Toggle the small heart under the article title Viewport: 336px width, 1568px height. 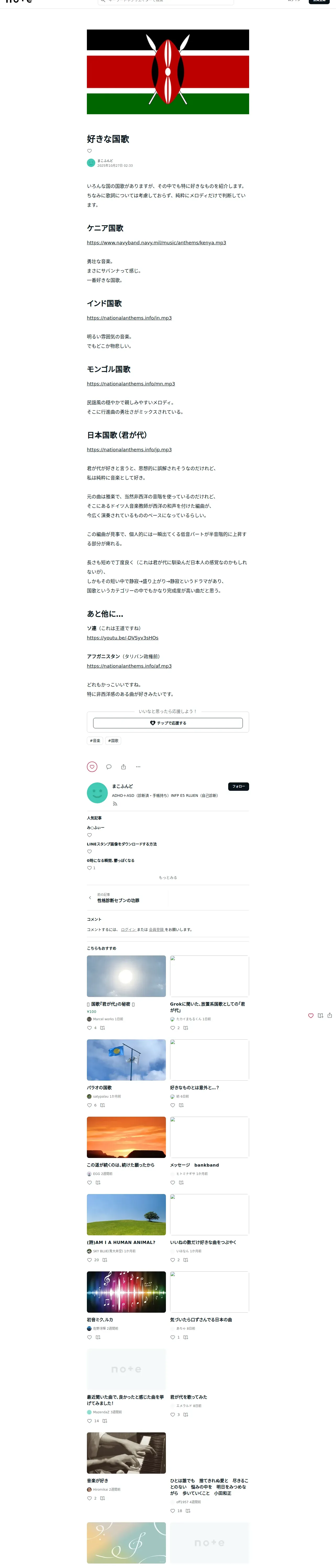[x=89, y=151]
